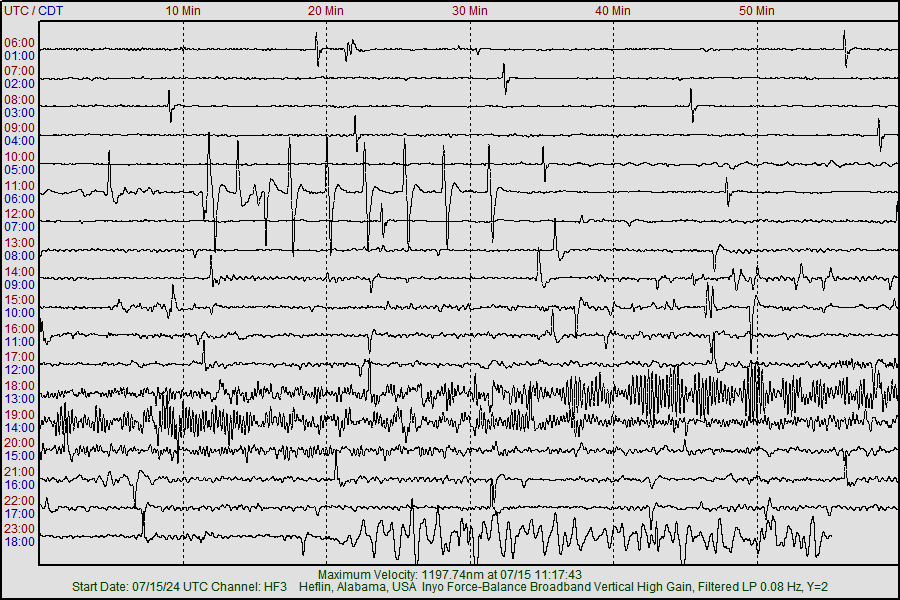Select the 07:00 UTC row label
This screenshot has width=900, height=600.
click(20, 71)
